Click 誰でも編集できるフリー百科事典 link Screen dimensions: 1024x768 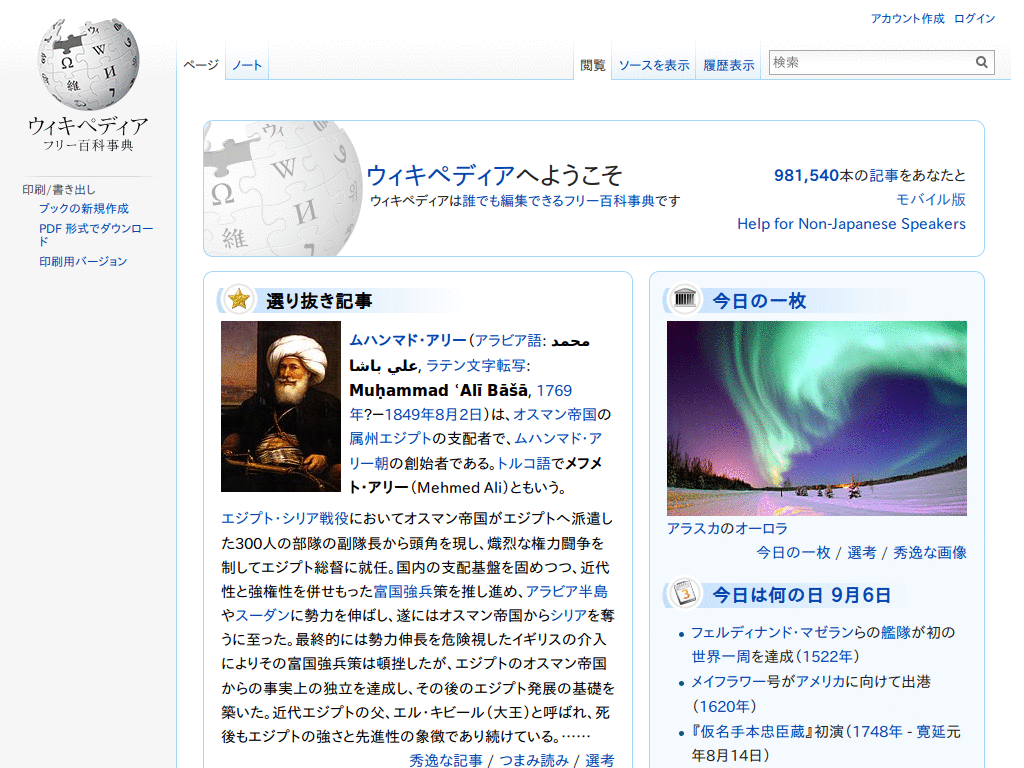pyautogui.click(x=558, y=200)
